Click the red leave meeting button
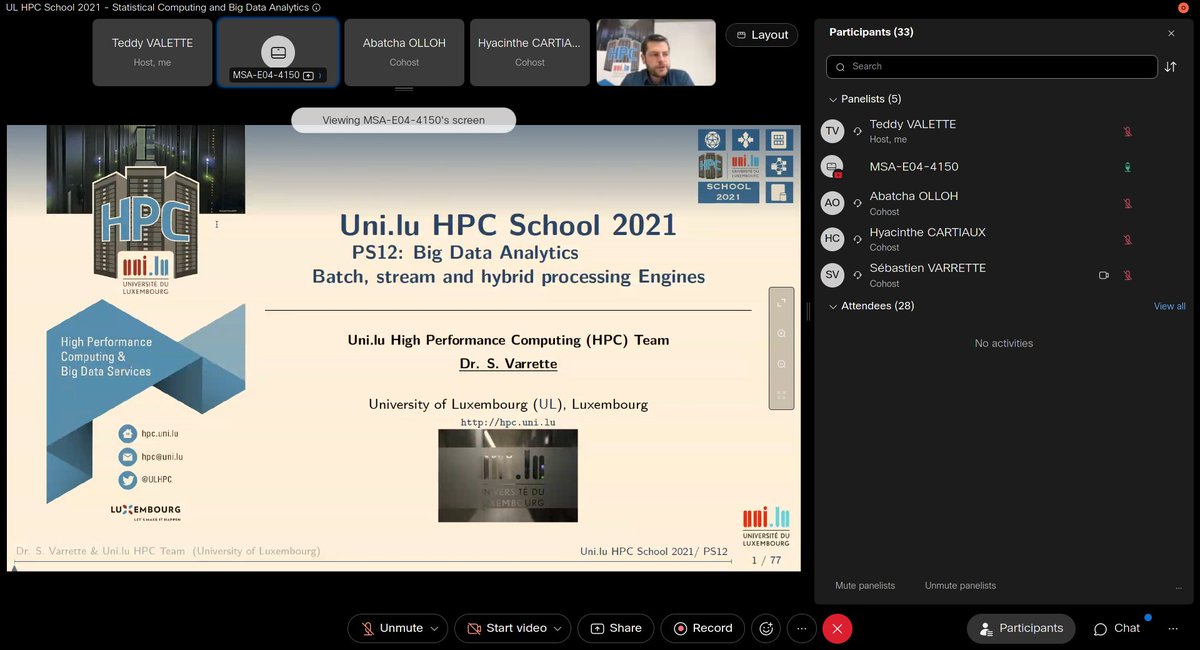The width and height of the screenshot is (1200, 650). 837,628
